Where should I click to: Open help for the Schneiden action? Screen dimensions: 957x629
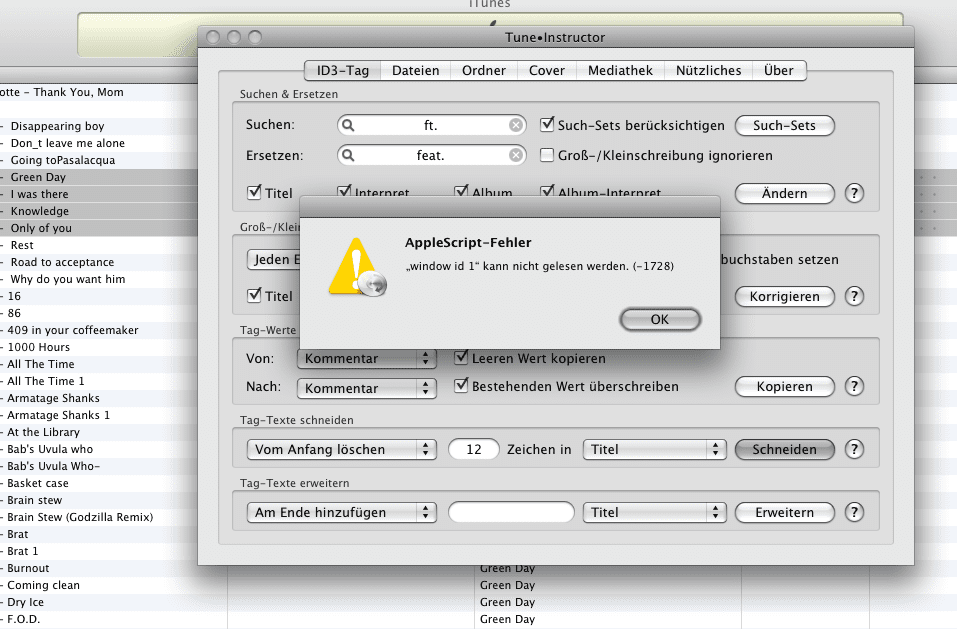click(x=854, y=450)
